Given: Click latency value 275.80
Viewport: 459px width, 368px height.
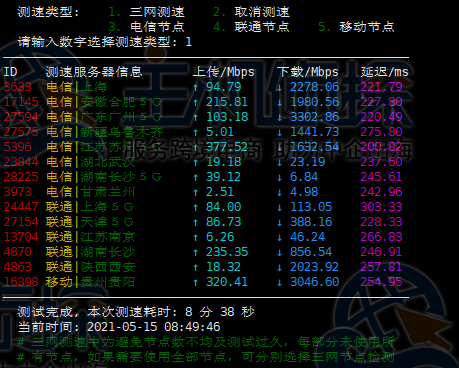Looking at the screenshot, I should pos(381,132).
